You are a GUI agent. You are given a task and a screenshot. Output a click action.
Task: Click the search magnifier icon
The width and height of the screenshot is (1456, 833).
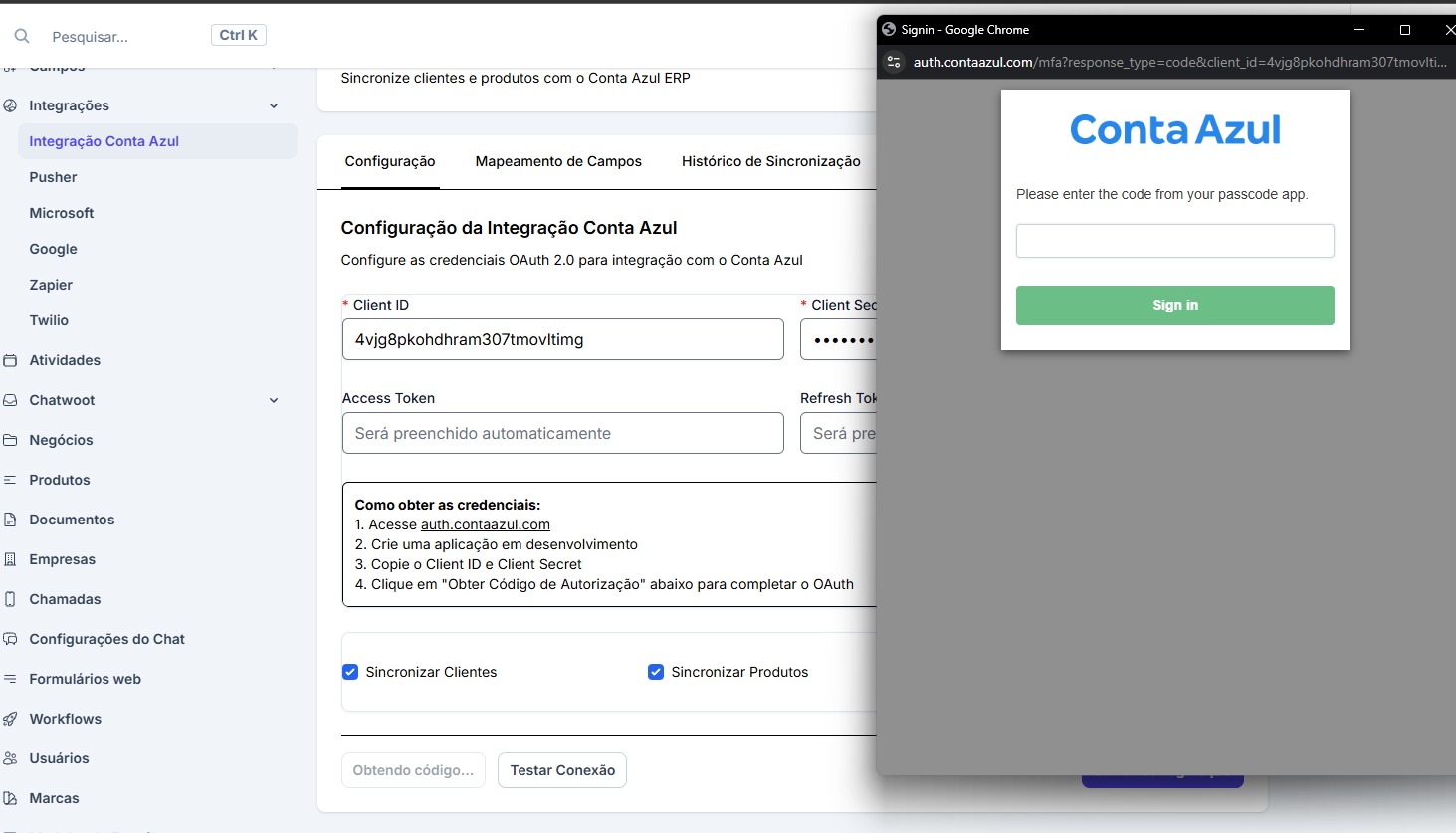tap(22, 36)
